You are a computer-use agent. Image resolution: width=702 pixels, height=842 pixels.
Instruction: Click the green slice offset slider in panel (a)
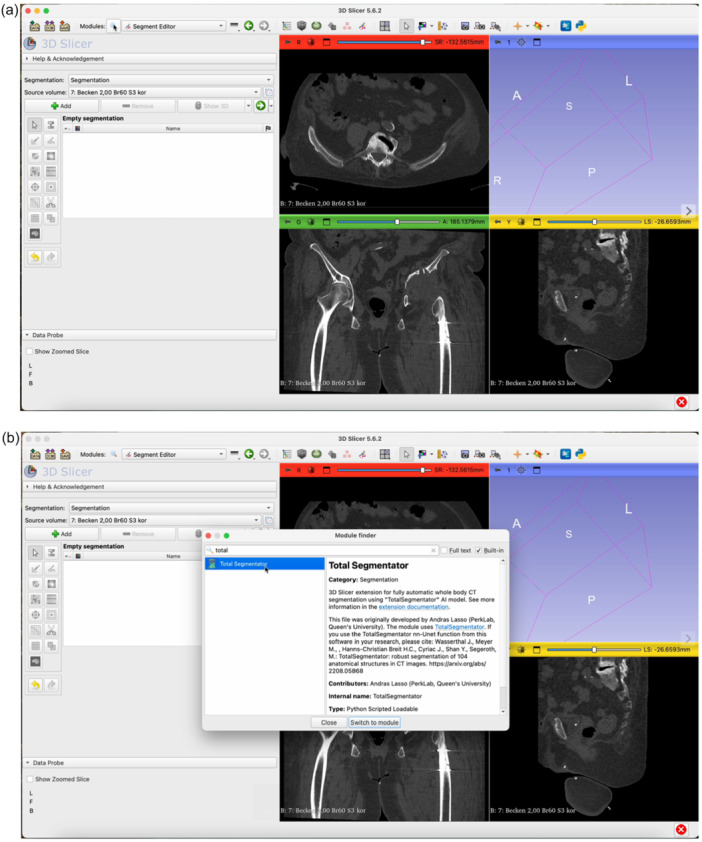pyautogui.click(x=388, y=222)
